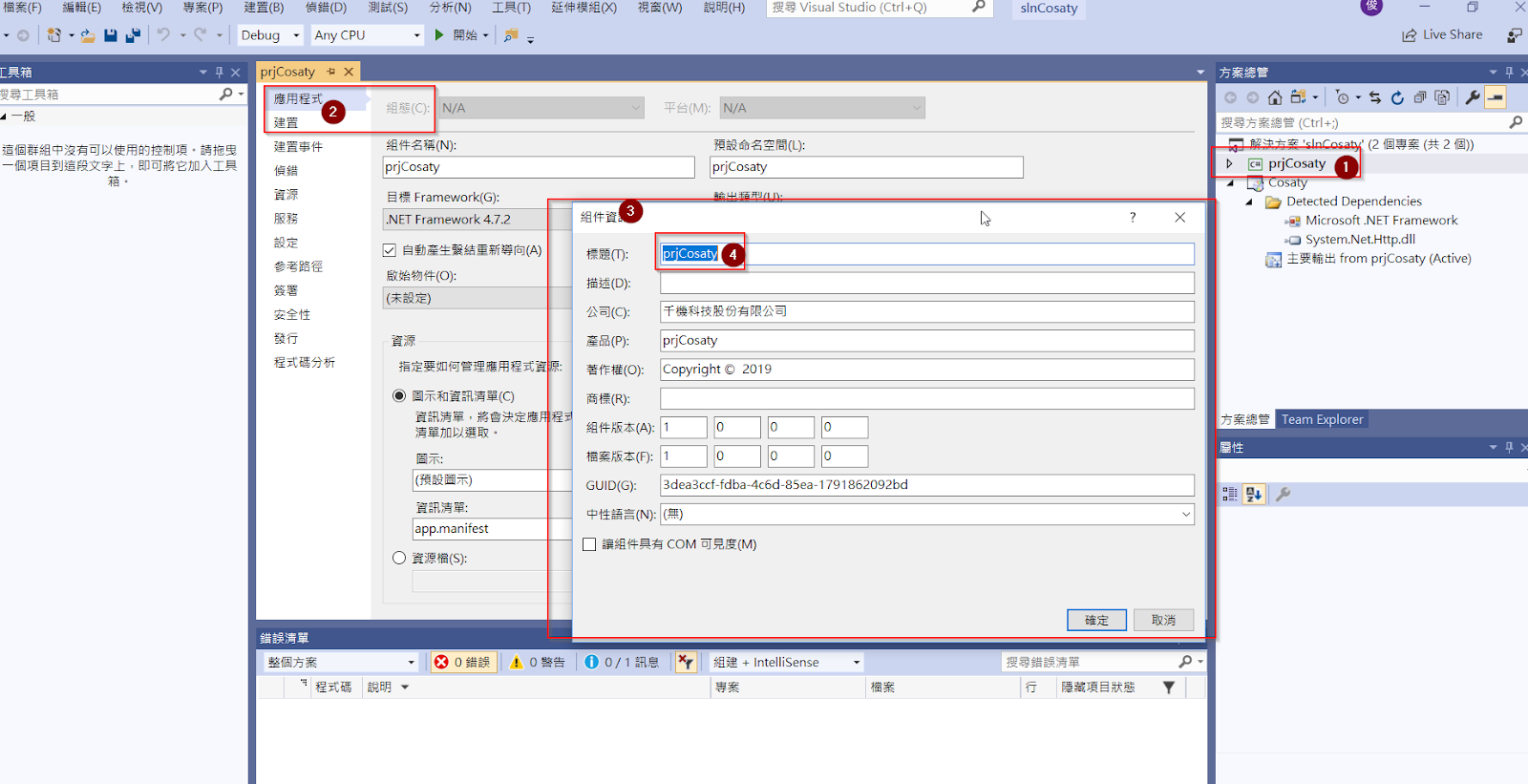
Task: Open the 工具(T) Tools menu
Action: [511, 8]
